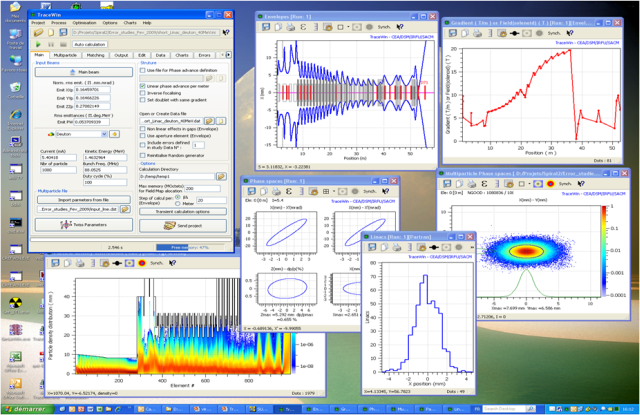
Task: Open project with the folder icon in TraceWin toolbar
Action: click(x=38, y=32)
